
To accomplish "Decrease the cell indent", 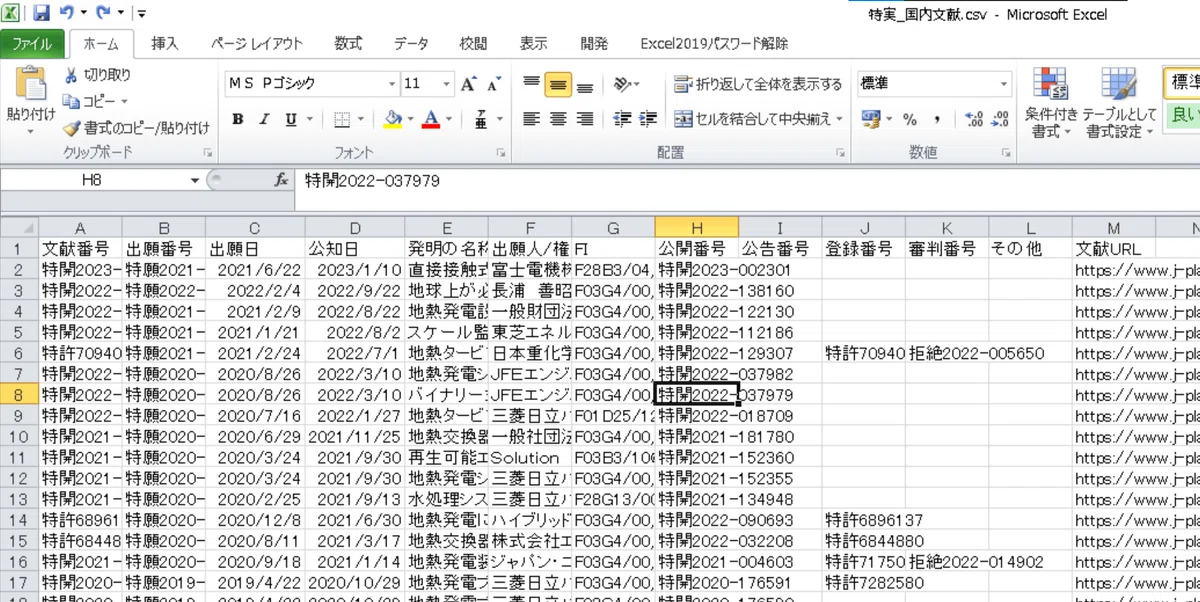I will click(x=621, y=119).
